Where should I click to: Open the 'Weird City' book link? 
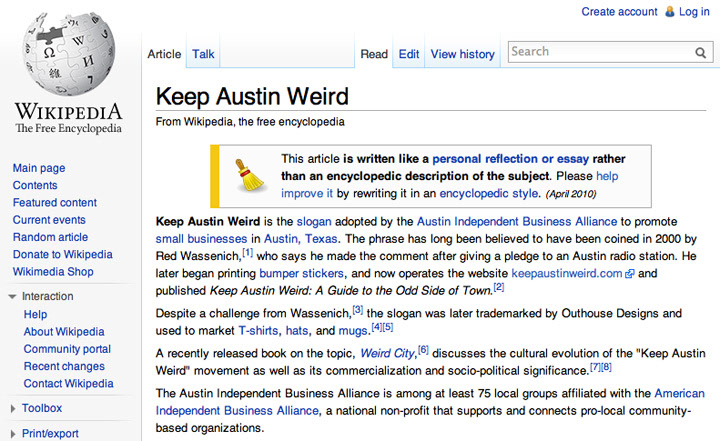[x=387, y=353]
